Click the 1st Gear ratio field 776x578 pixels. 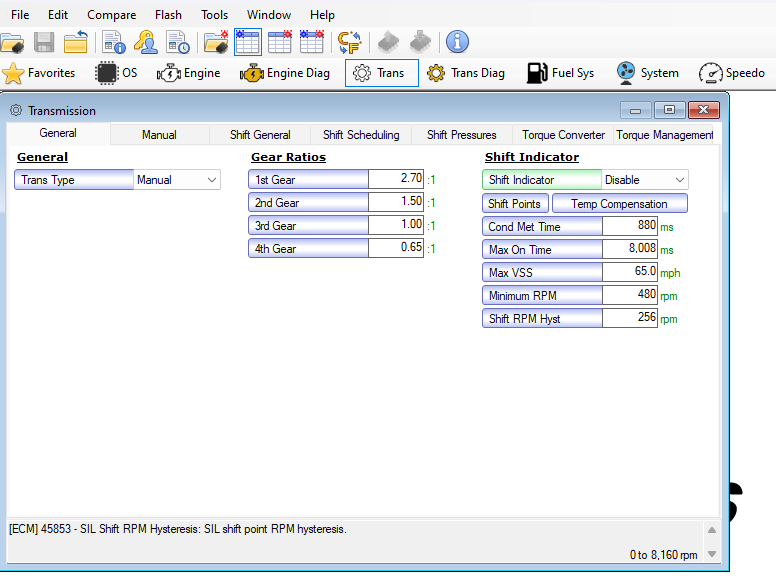coord(397,179)
